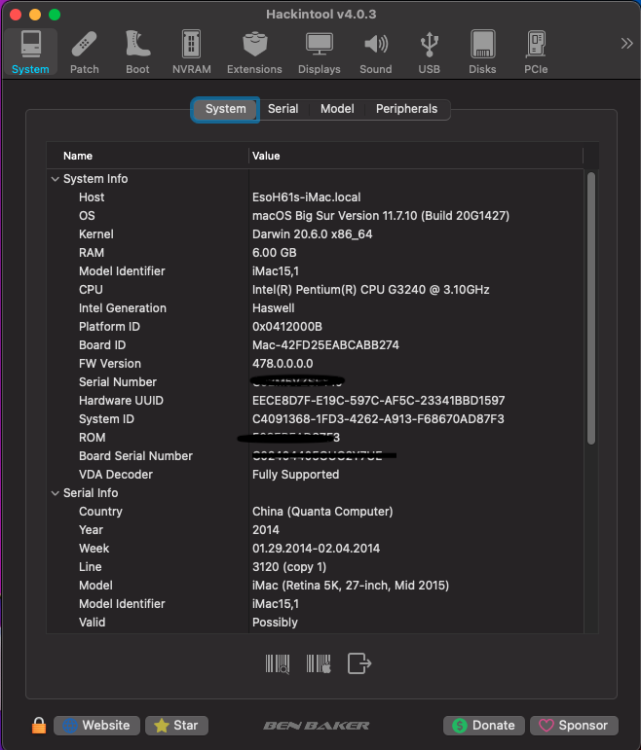This screenshot has width=641, height=750.
Task: Click the barcode search icon
Action: click(x=277, y=663)
